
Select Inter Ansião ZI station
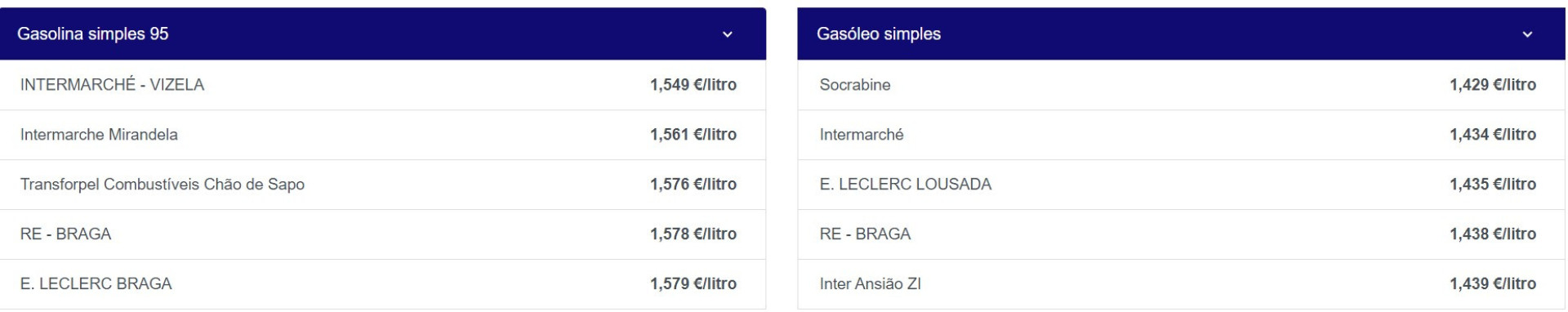click(x=1182, y=284)
